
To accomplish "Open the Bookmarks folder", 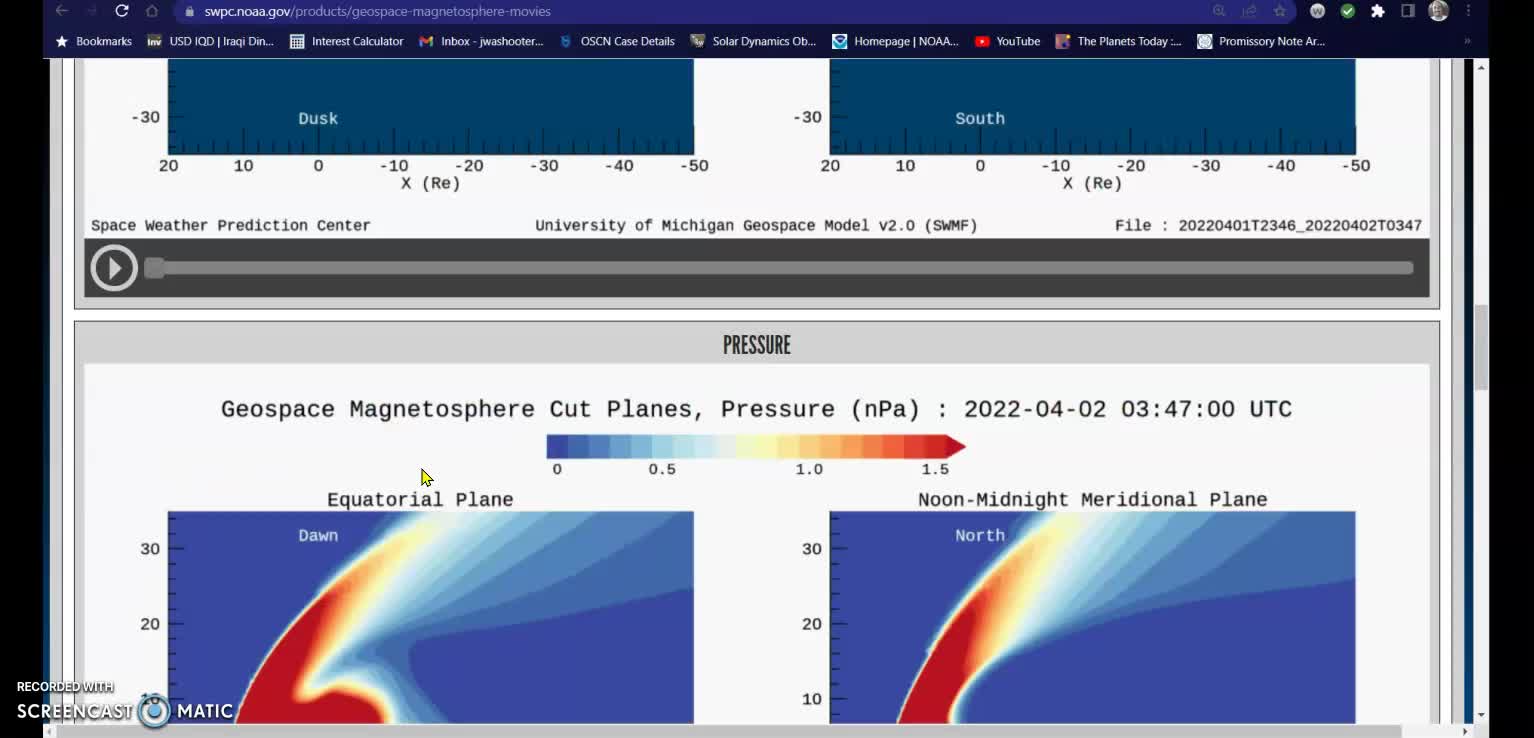I will click(x=93, y=41).
